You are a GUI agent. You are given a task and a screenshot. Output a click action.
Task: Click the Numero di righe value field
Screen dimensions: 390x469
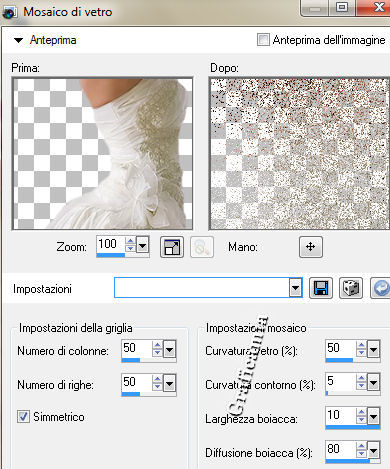click(x=137, y=382)
